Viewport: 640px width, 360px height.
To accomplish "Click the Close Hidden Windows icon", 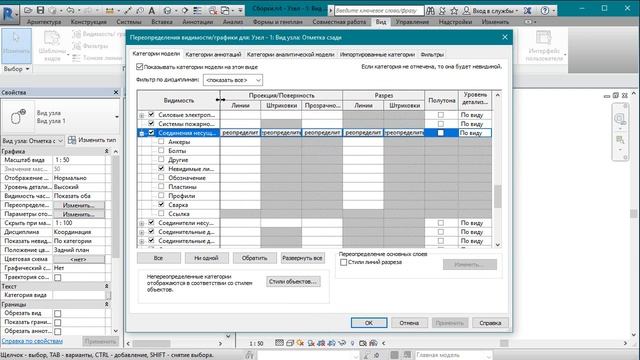I will click(x=213, y=10).
